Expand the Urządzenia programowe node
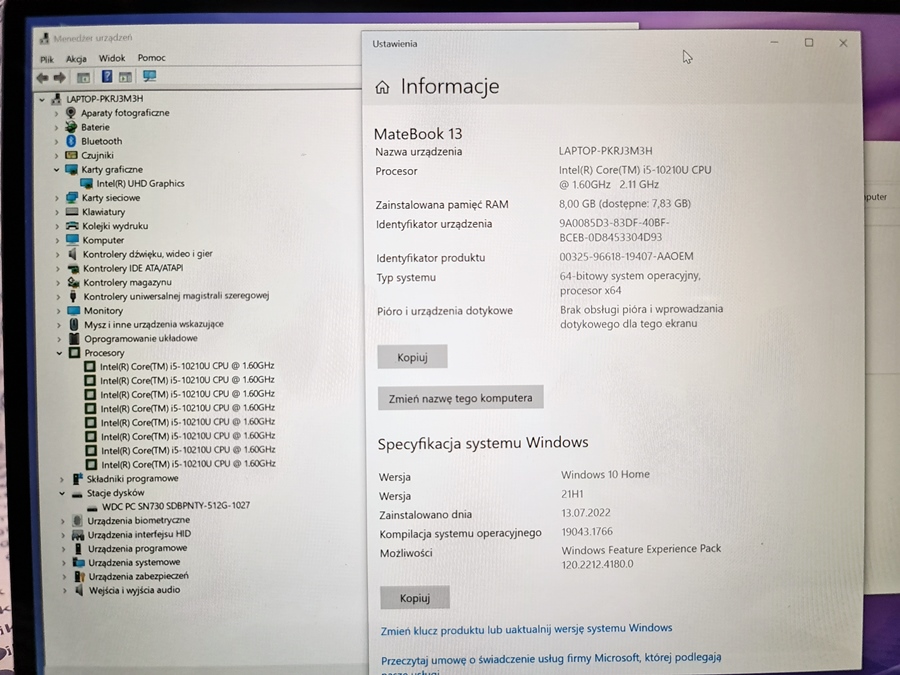 [63, 549]
